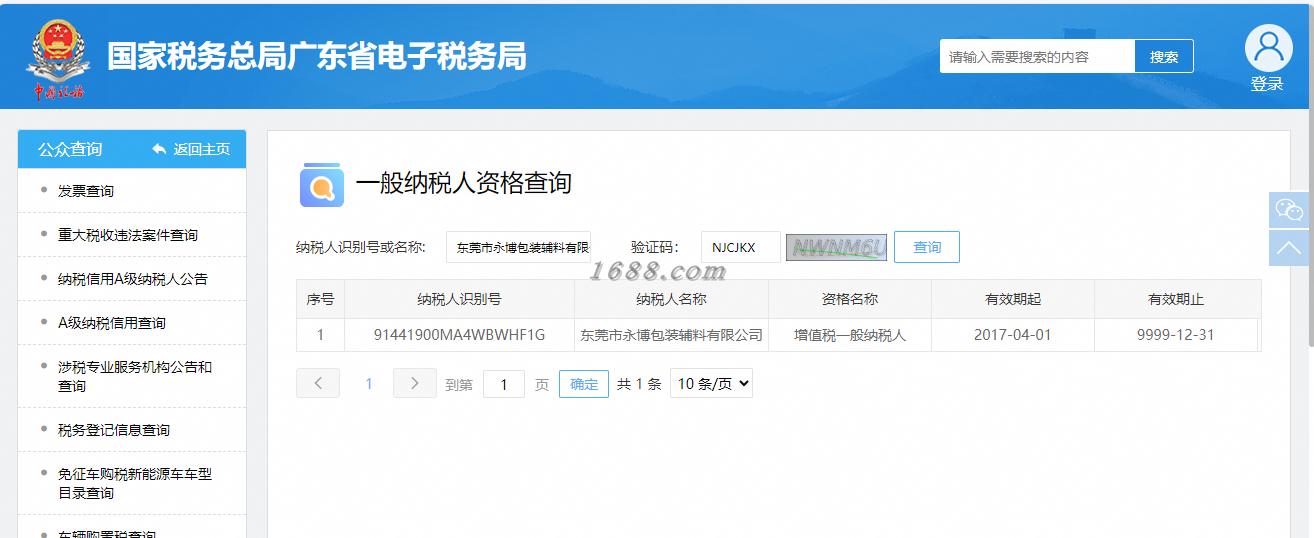Click the scroll-to-top arrow icon
This screenshot has width=1314, height=538.
click(x=1289, y=247)
